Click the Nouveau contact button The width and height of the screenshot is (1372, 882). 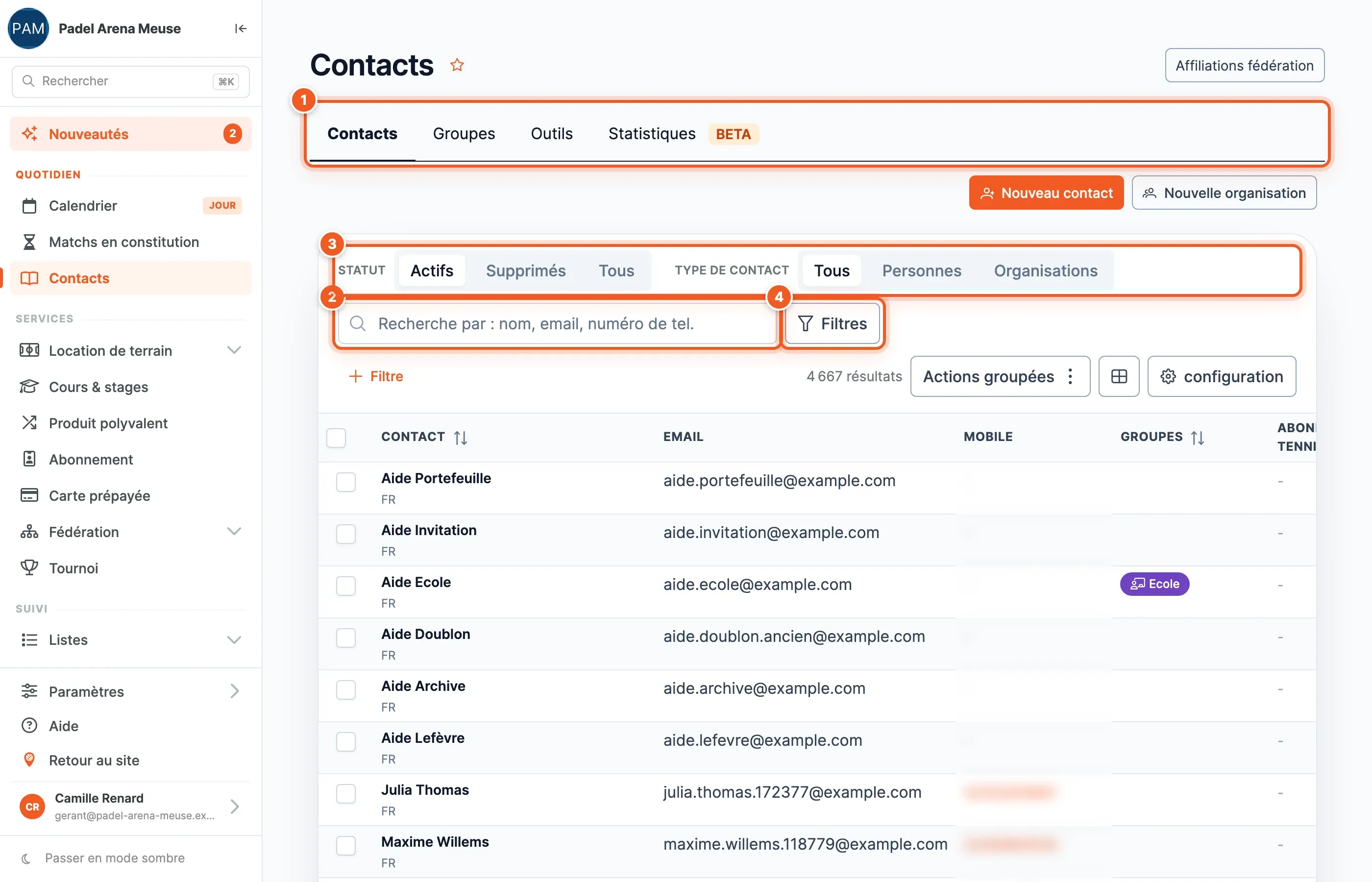pos(1046,193)
